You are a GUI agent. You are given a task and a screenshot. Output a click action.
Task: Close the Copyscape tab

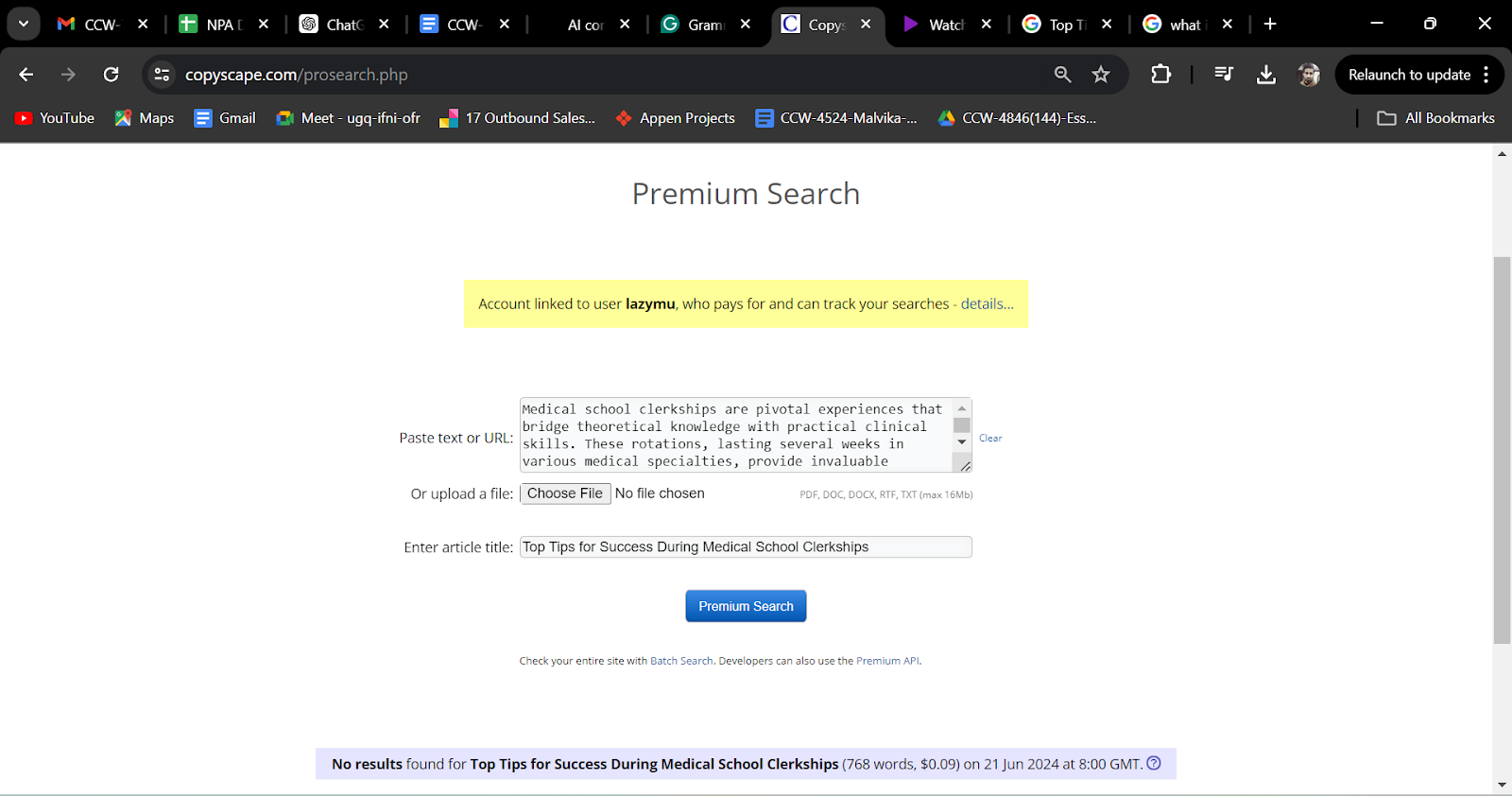click(x=866, y=25)
